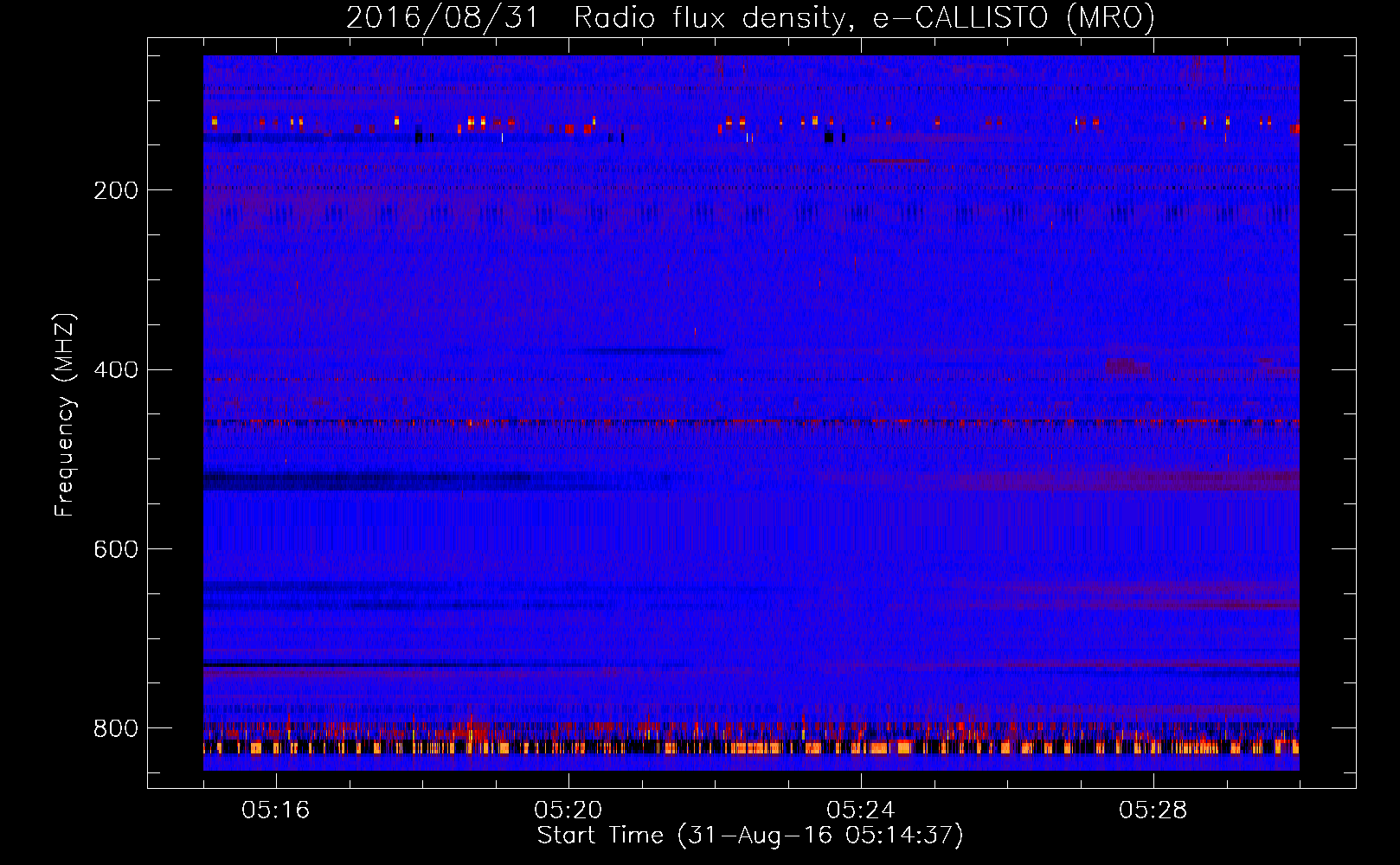Select the 05:28 time tick label
Image resolution: width=1400 pixels, height=865 pixels.
pos(1153,811)
